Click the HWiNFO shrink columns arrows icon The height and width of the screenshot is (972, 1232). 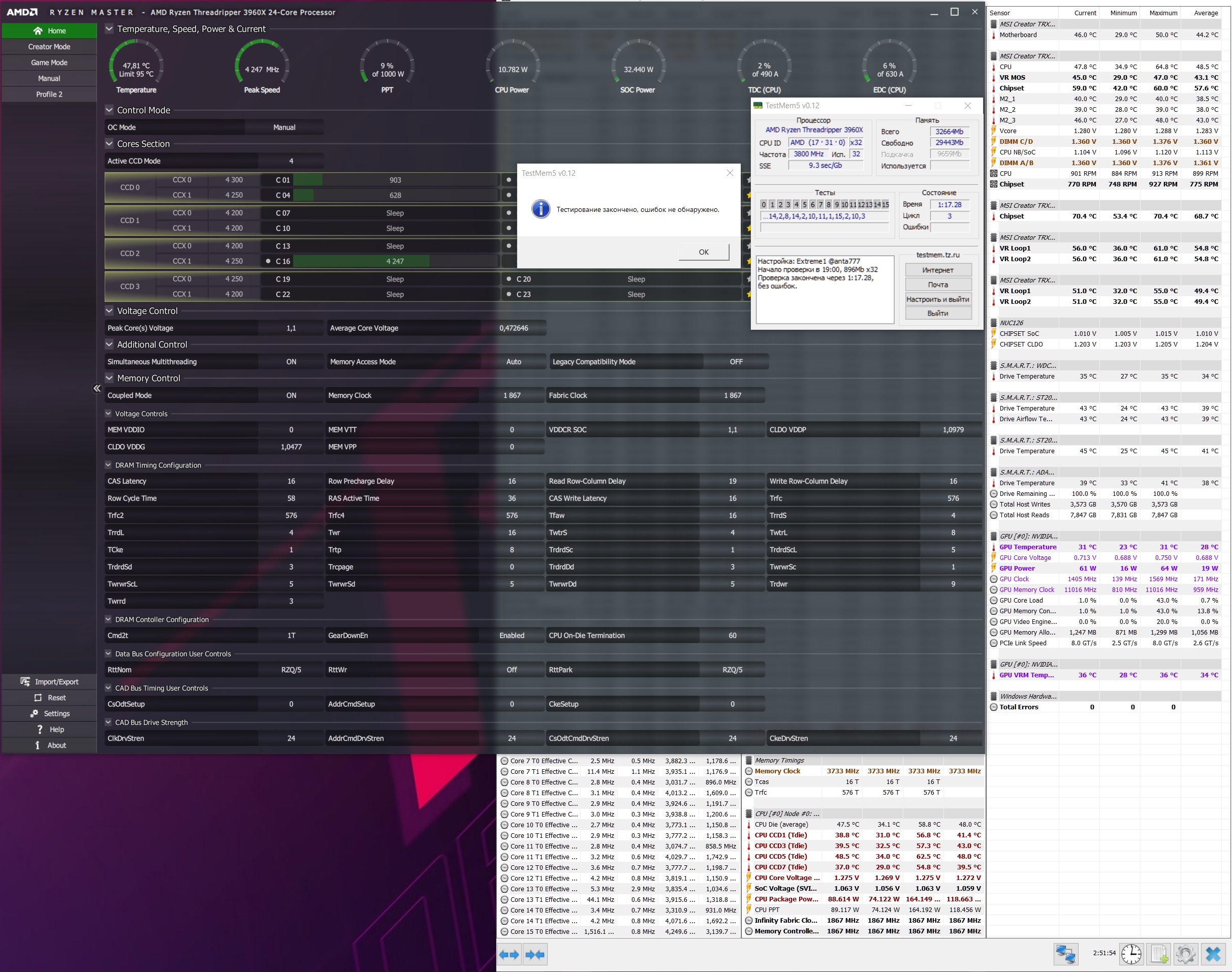pyautogui.click(x=534, y=954)
